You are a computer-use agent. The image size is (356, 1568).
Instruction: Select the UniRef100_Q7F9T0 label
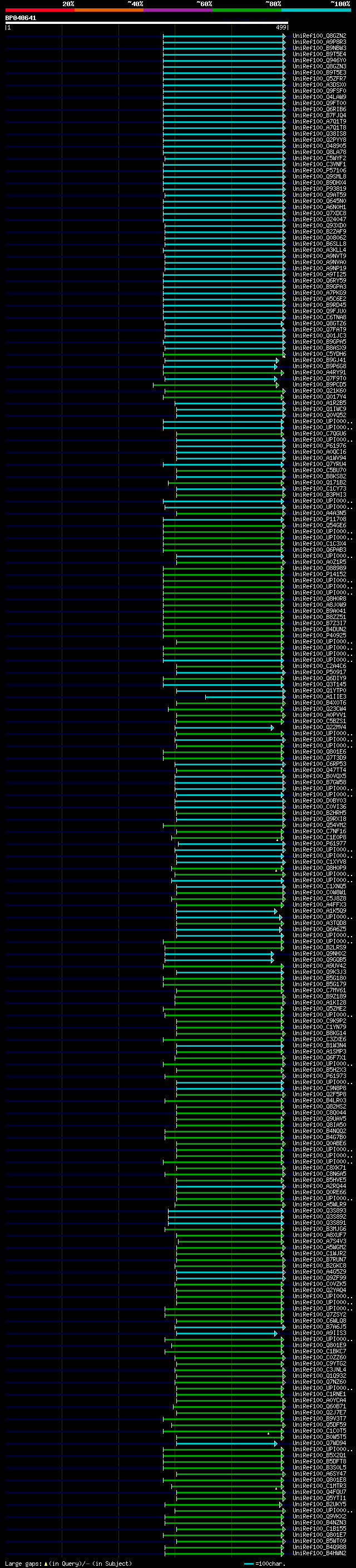pos(319,379)
